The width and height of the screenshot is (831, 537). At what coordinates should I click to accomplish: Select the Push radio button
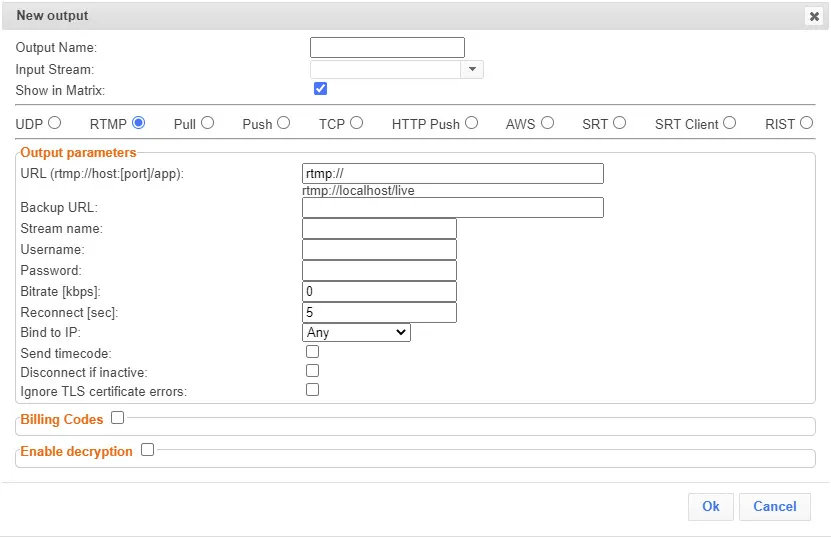(284, 123)
